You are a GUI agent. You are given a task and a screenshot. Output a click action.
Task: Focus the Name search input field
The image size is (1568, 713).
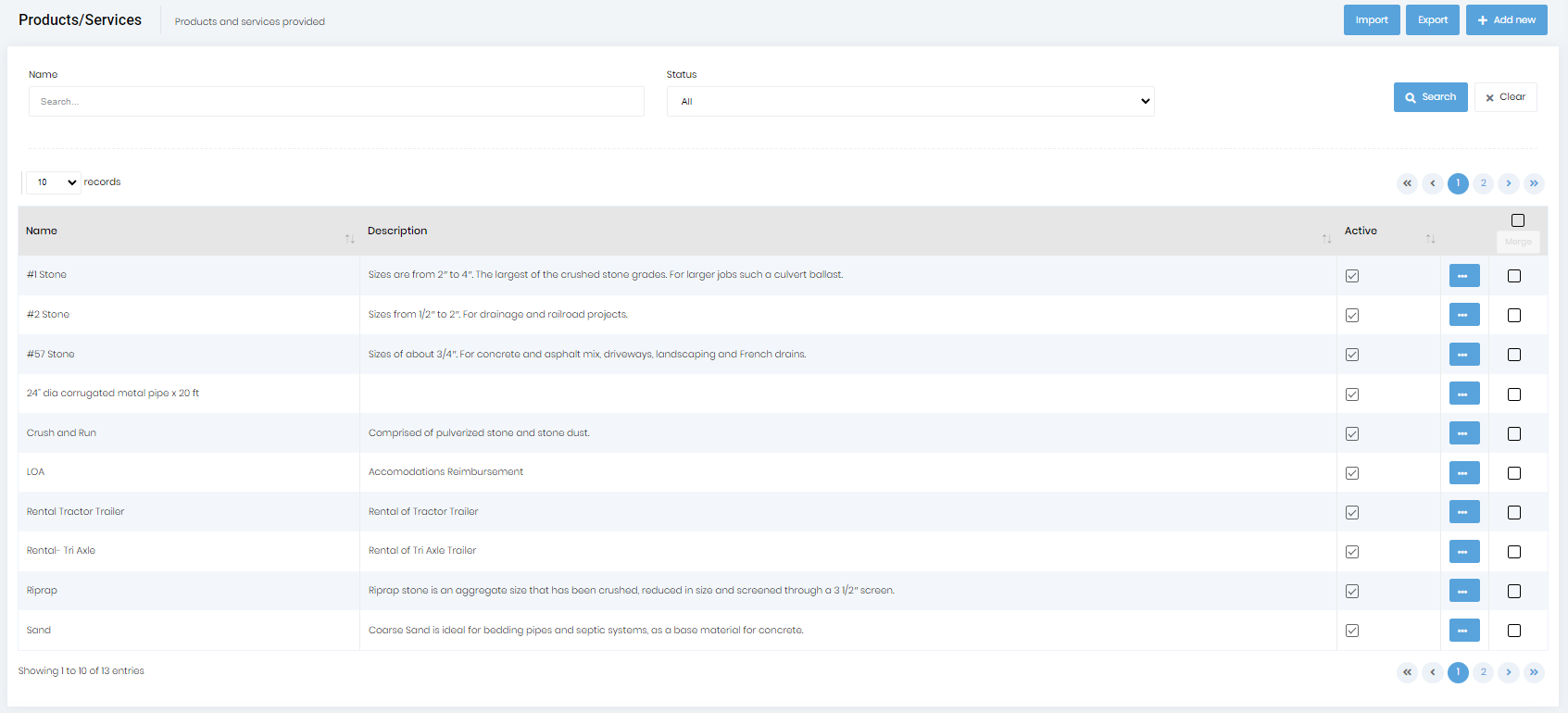point(336,101)
